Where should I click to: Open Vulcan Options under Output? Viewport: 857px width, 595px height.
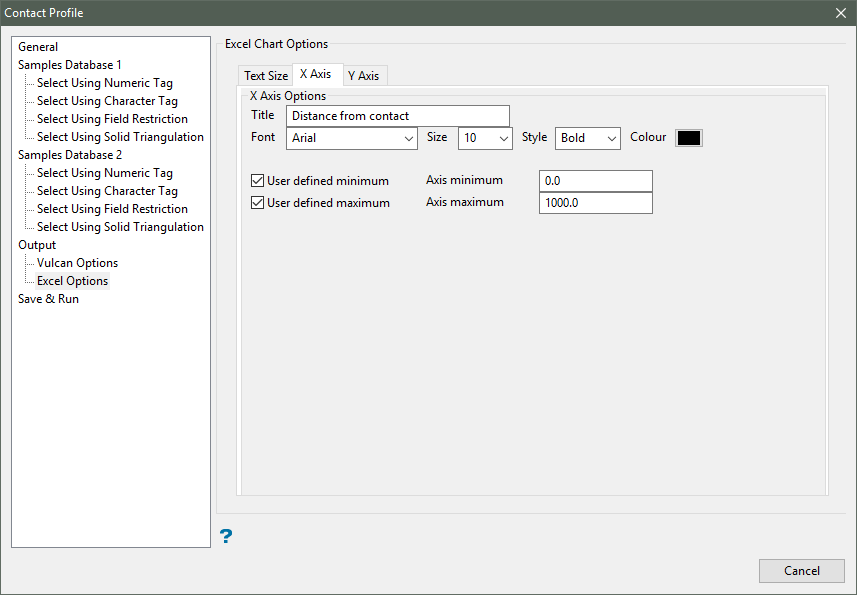pyautogui.click(x=77, y=263)
